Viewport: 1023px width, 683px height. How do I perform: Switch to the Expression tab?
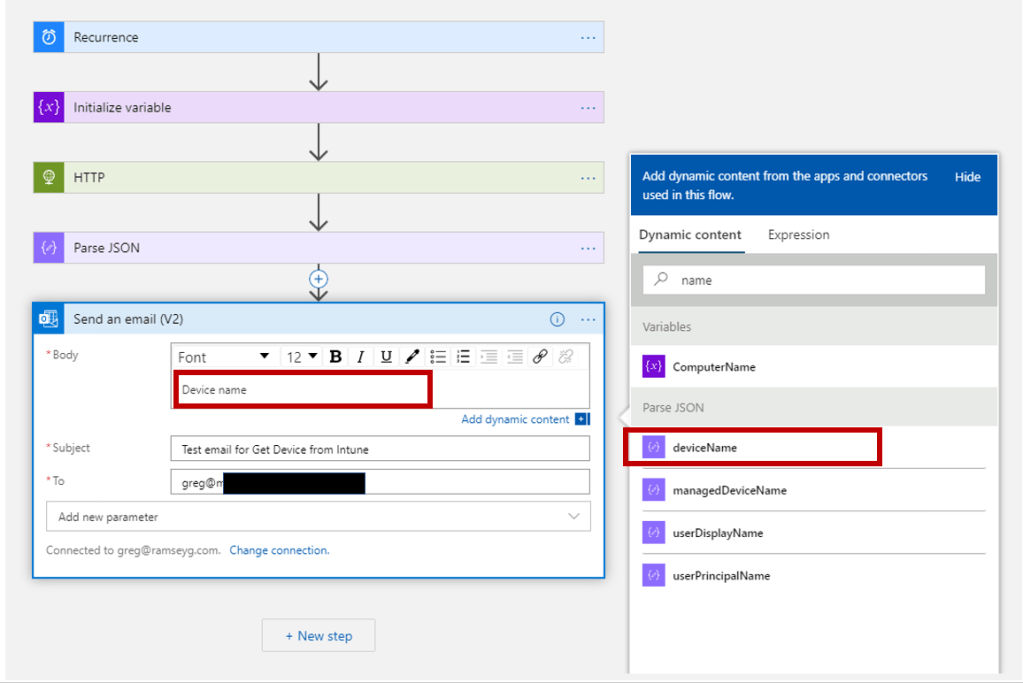798,235
